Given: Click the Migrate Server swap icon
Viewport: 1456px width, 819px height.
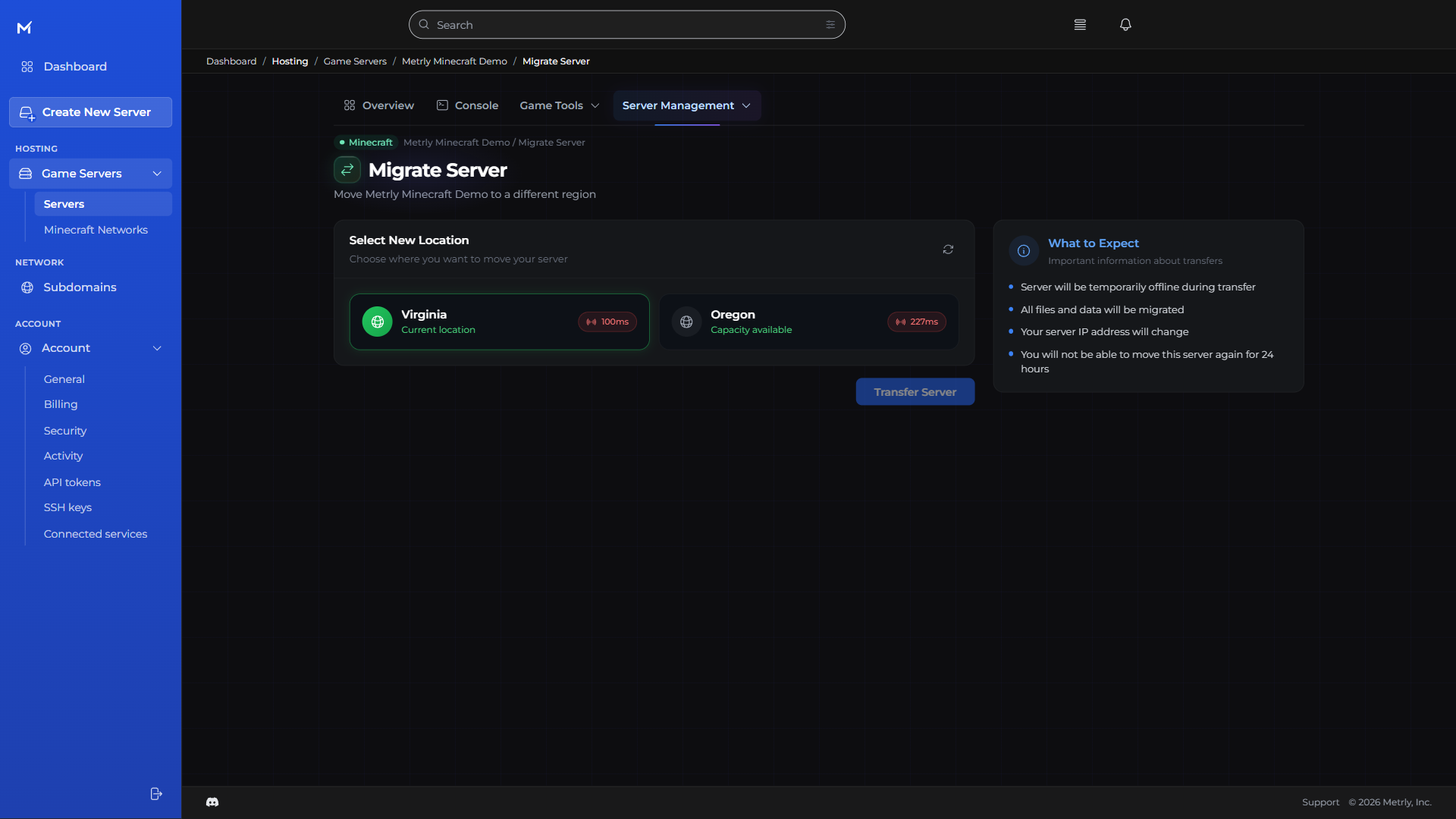Looking at the screenshot, I should pos(347,170).
